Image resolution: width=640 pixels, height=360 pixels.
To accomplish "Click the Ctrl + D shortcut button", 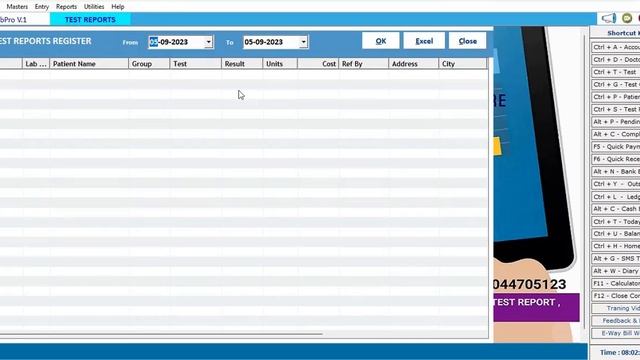I will coord(616,60).
